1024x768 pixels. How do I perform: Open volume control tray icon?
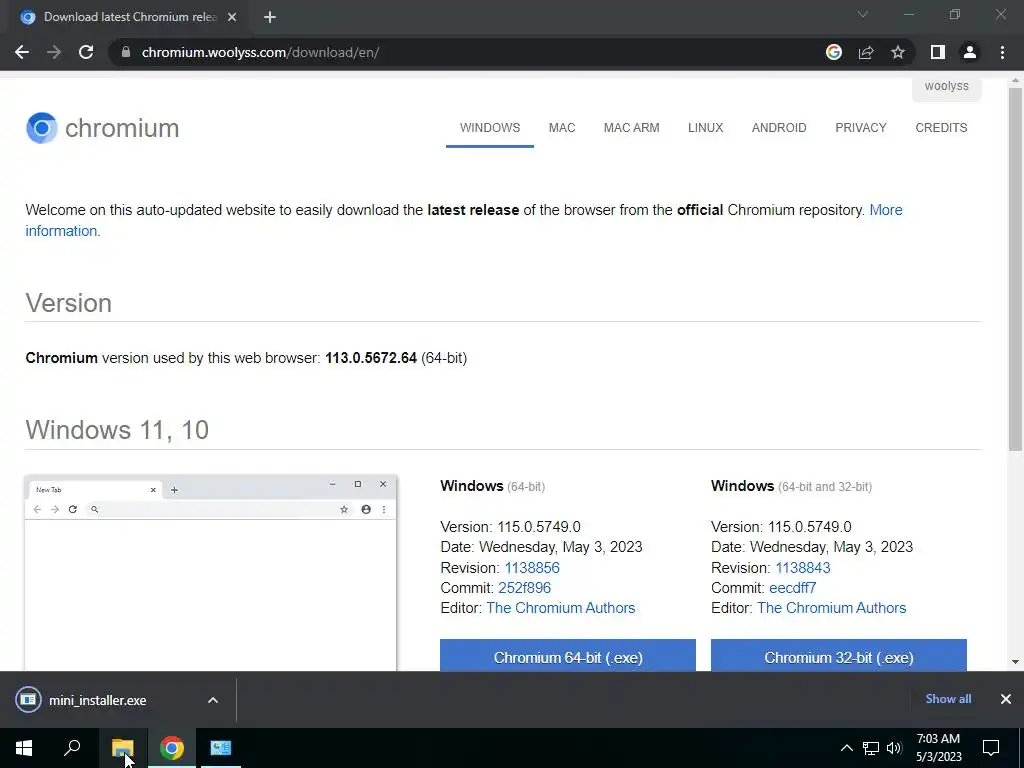click(894, 748)
